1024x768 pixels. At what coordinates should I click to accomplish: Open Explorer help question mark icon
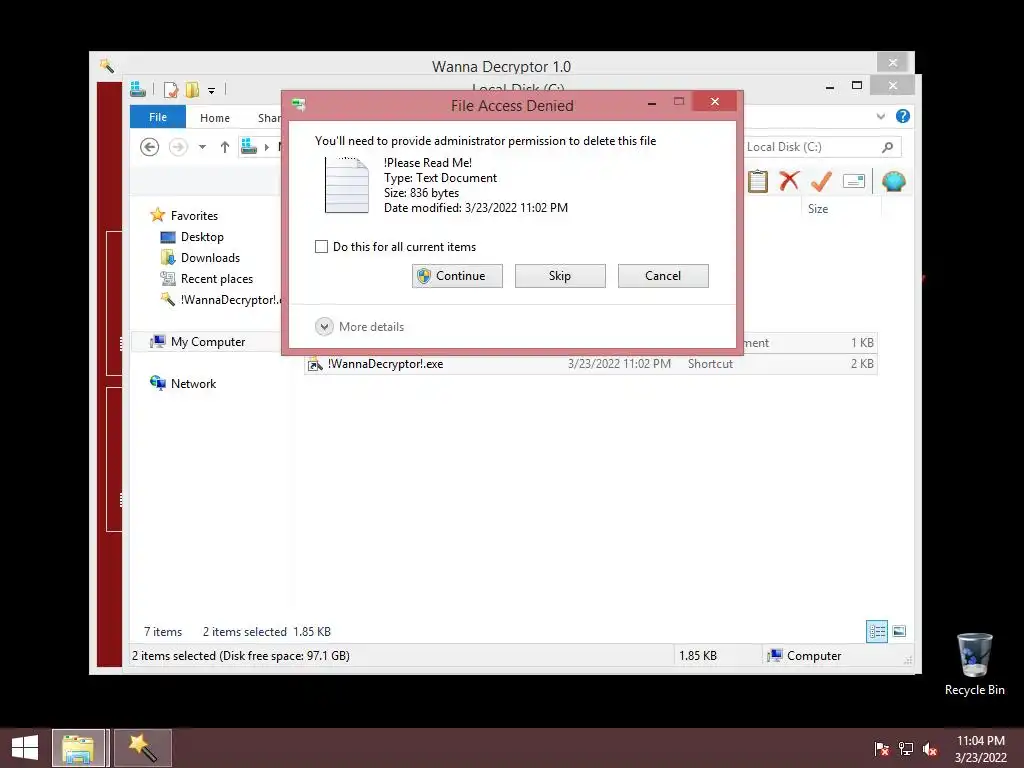(903, 116)
